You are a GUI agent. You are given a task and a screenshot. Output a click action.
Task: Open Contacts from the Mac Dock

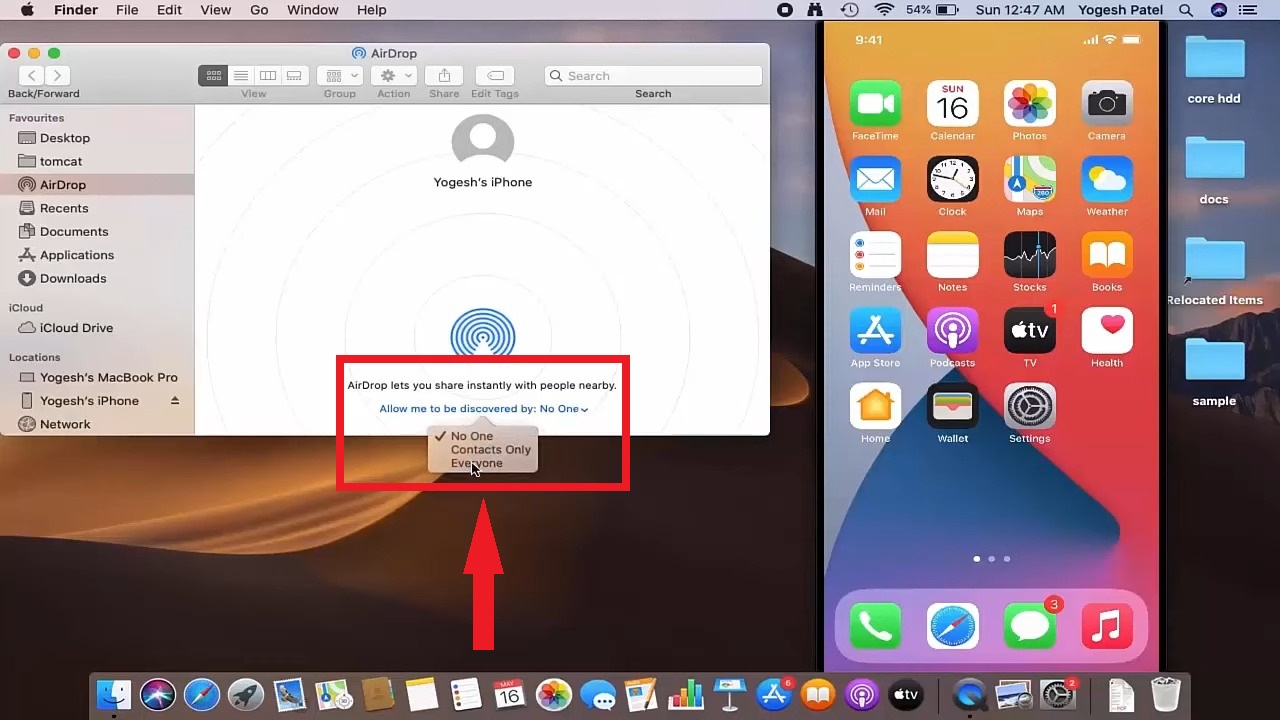(377, 694)
